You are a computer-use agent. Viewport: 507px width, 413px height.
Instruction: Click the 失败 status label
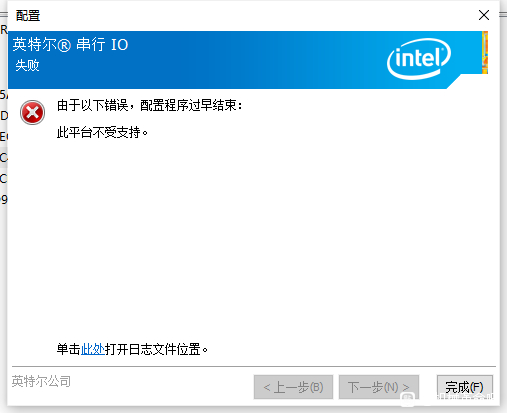pyautogui.click(x=27, y=65)
